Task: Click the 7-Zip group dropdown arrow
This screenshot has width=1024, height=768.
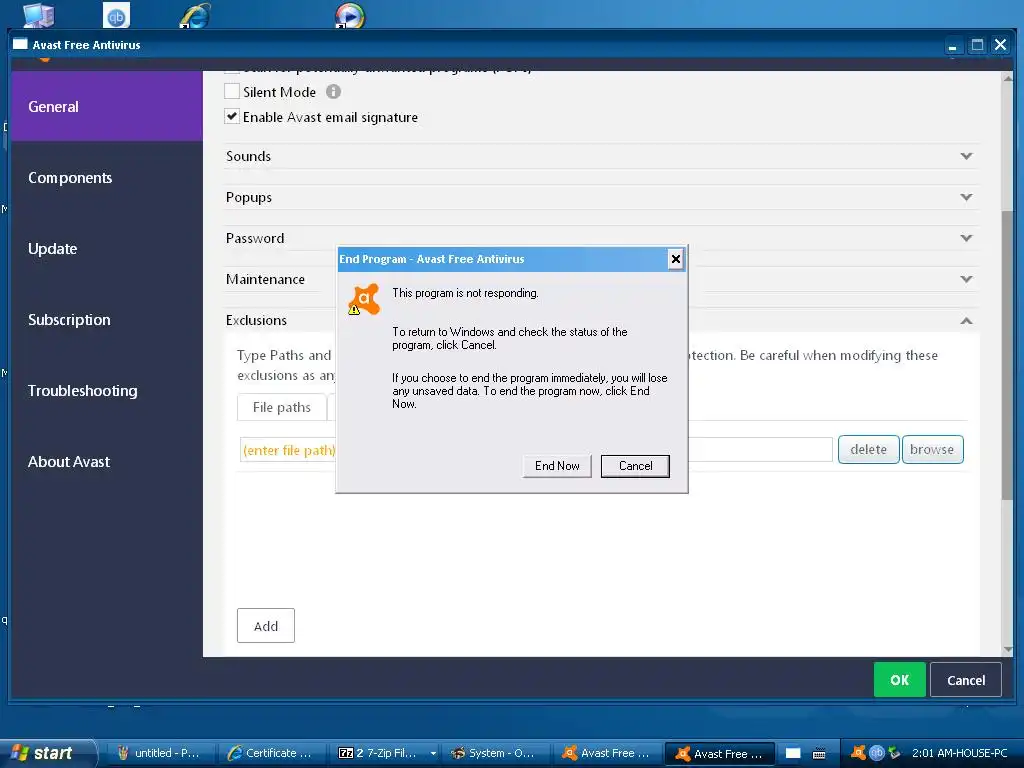Action: click(x=432, y=753)
